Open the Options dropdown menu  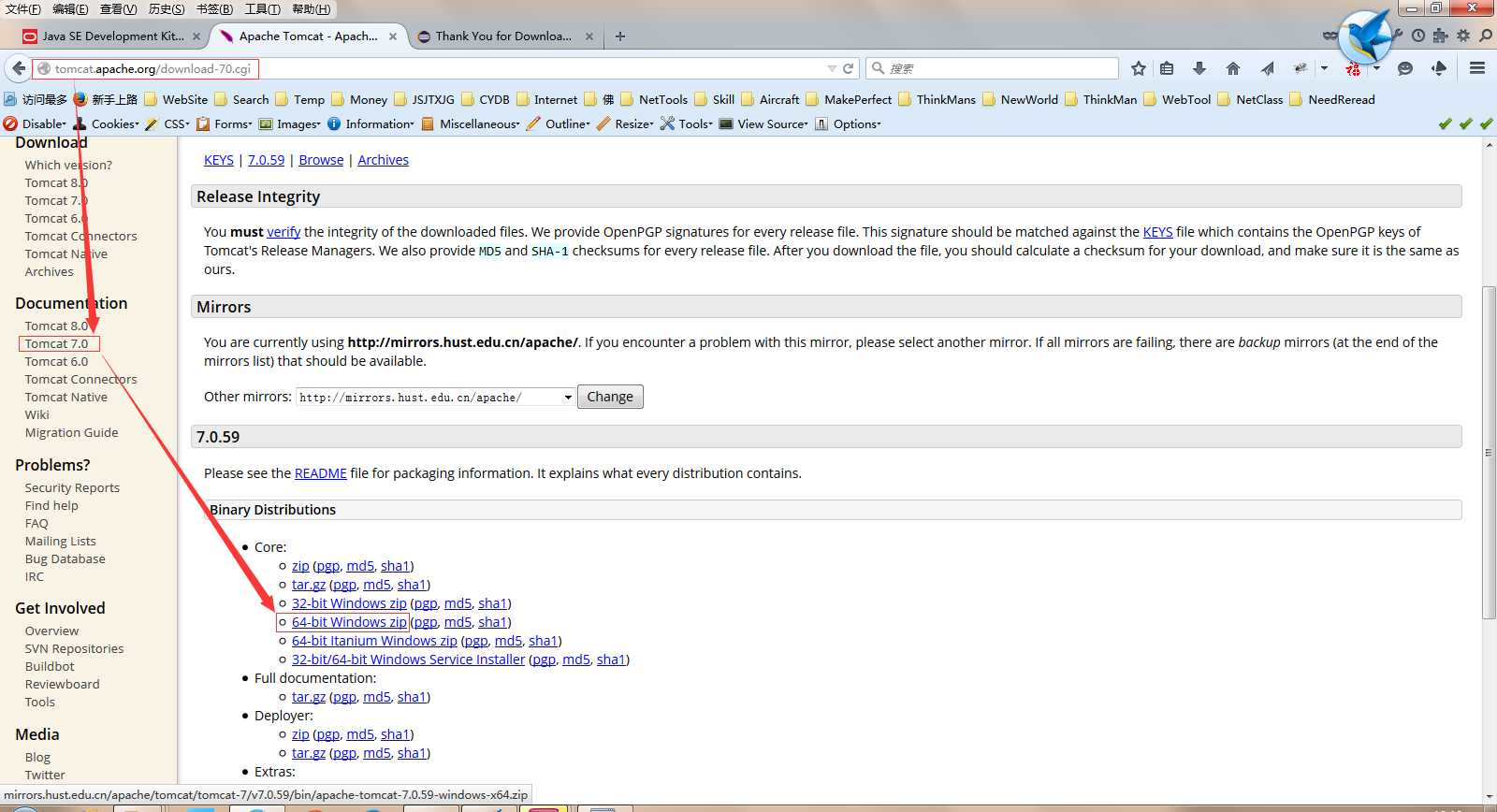coord(848,123)
